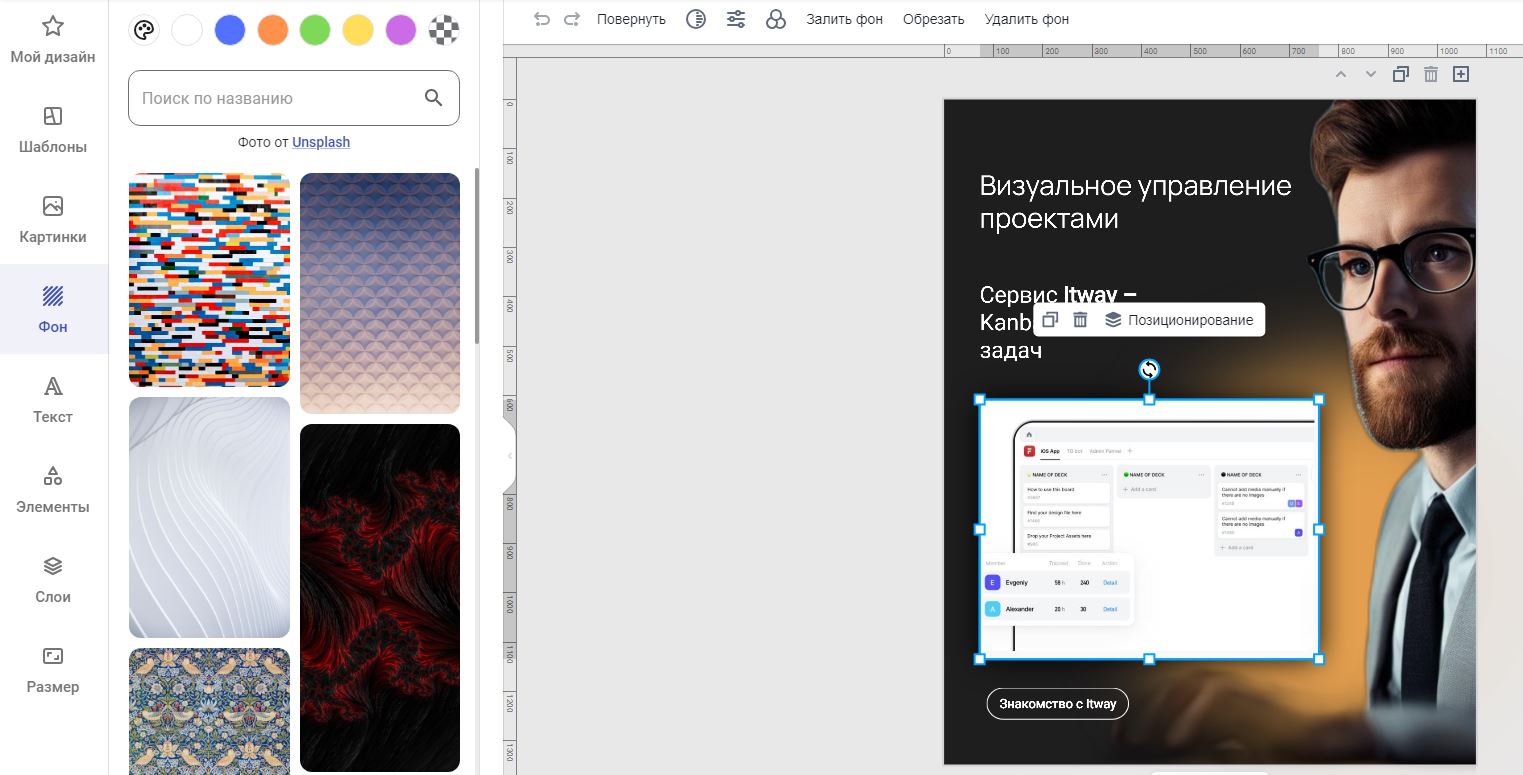
Task: Choose the green background color
Action: [315, 30]
